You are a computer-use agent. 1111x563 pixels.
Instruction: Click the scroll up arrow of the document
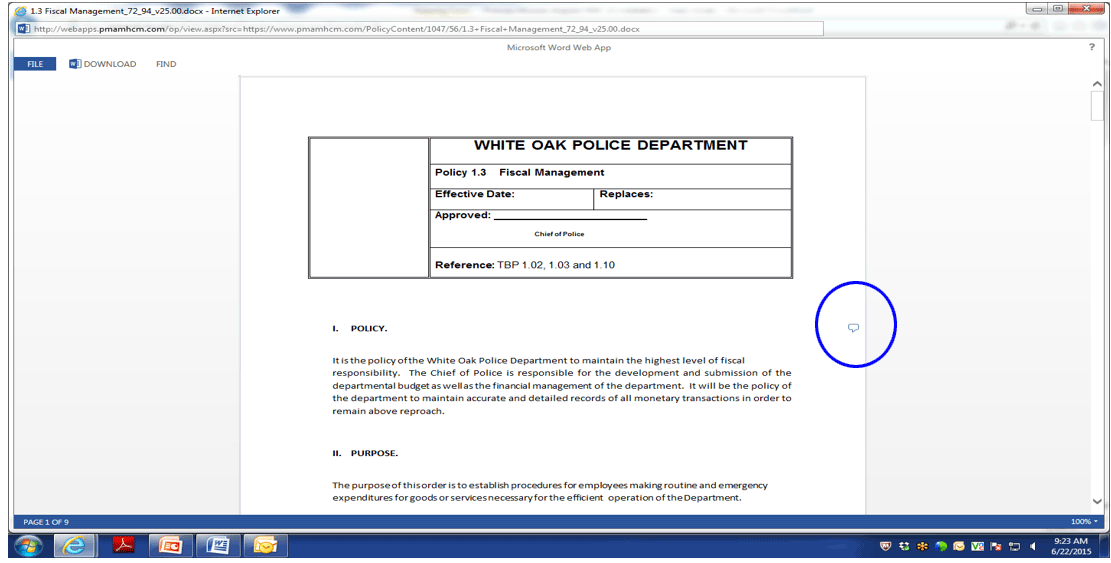(1097, 84)
